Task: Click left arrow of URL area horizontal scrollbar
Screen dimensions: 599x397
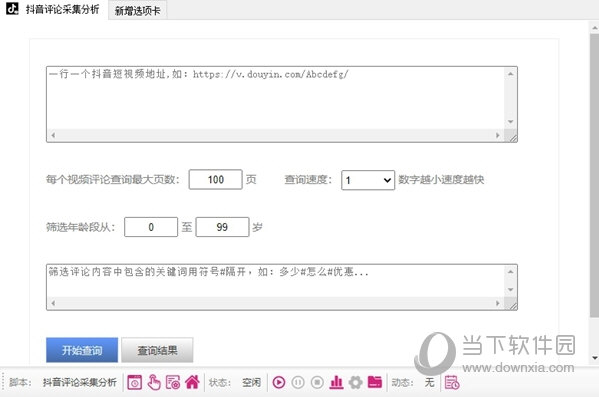Action: coord(53,135)
